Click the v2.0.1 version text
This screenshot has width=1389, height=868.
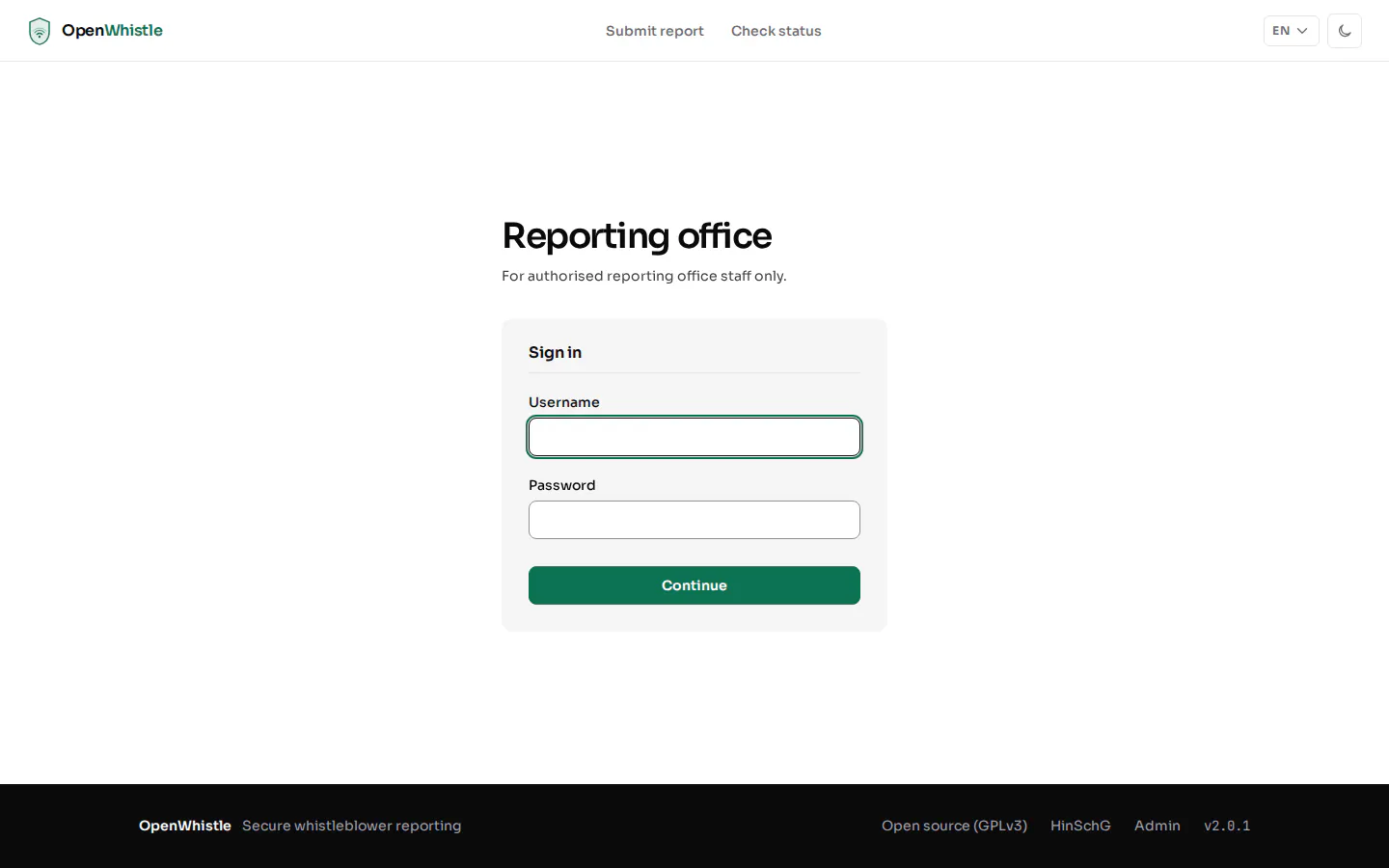1227,826
